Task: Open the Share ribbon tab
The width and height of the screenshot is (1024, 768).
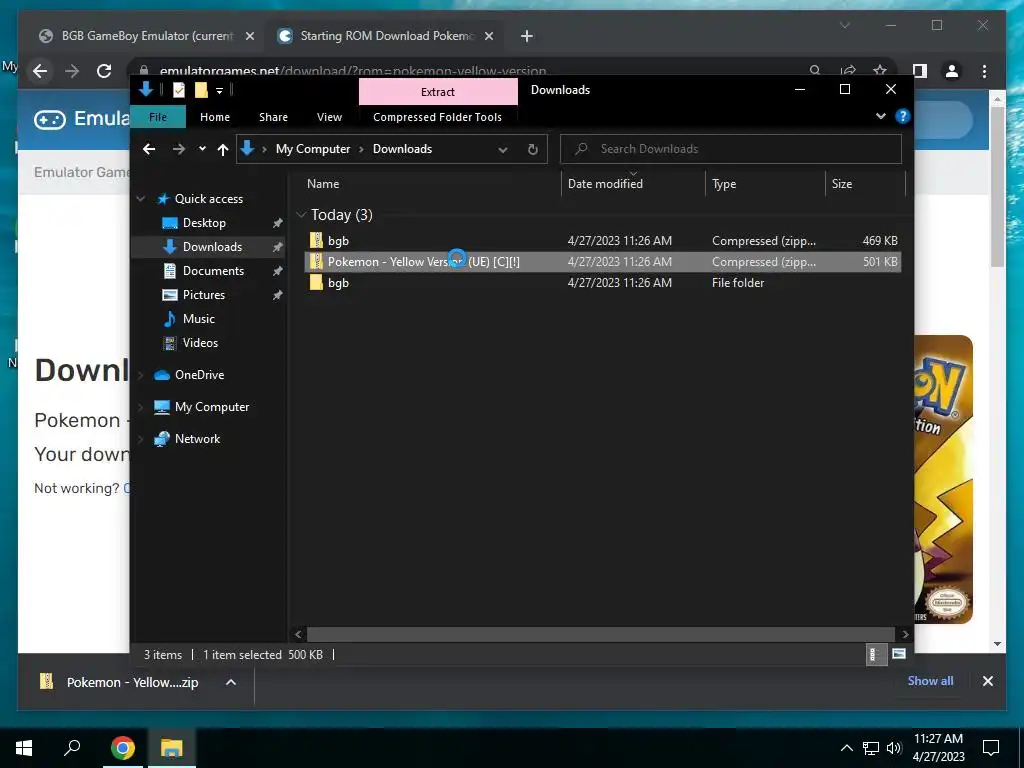Action: 273,117
